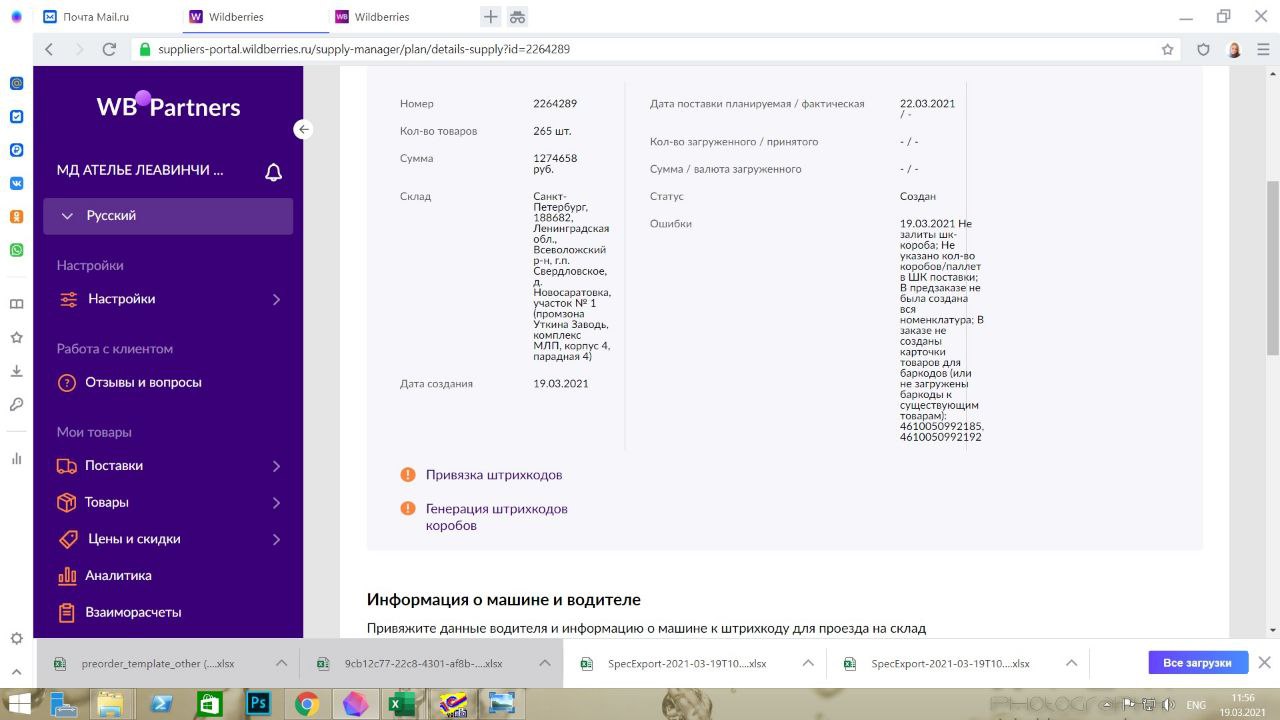
Task: Open downloads arrow icon in sidebar
Action: (16, 371)
